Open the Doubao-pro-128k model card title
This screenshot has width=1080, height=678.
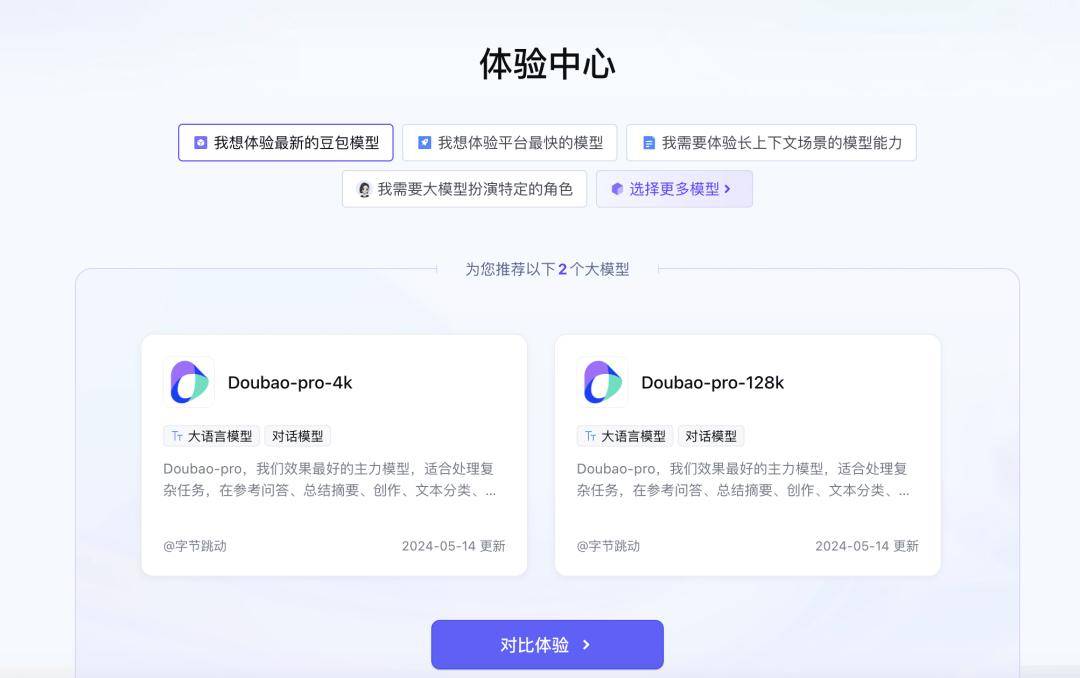[x=712, y=382]
